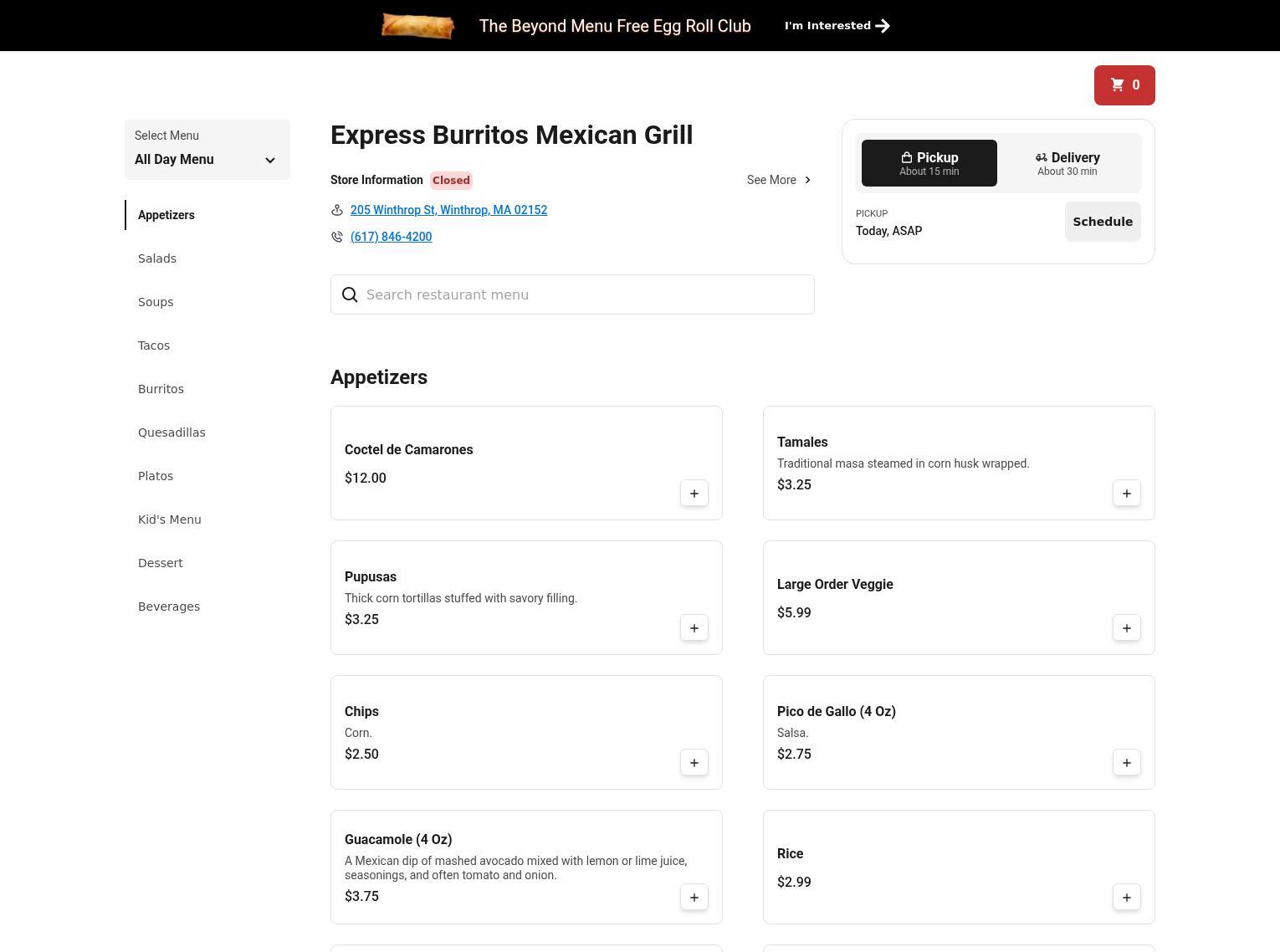Add Chips using plus button

(x=694, y=763)
